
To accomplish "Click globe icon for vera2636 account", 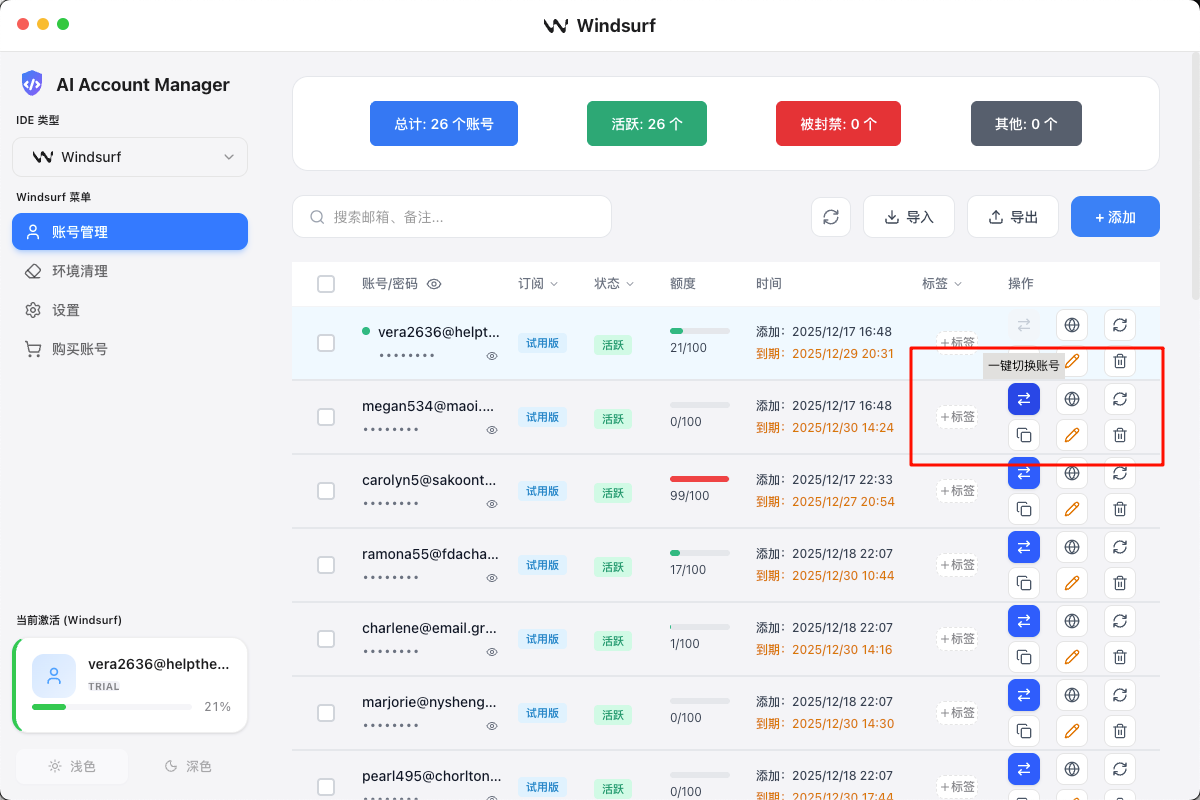I will [1072, 325].
